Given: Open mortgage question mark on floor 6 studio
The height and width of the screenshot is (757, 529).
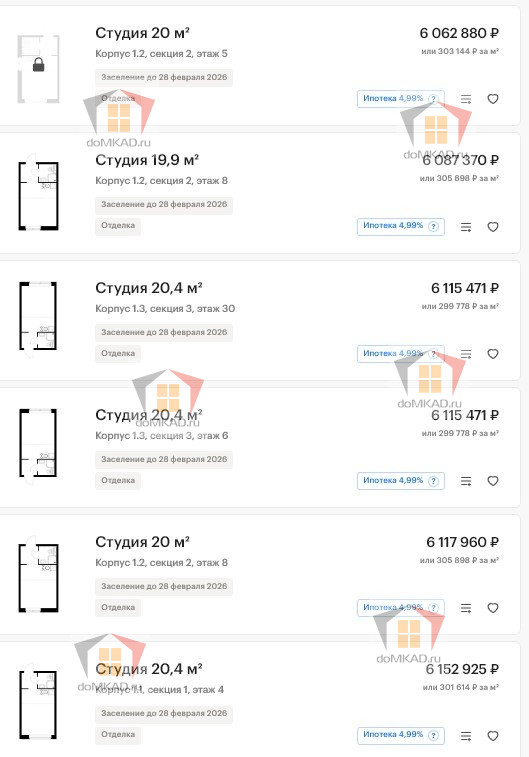Looking at the screenshot, I should [x=433, y=481].
